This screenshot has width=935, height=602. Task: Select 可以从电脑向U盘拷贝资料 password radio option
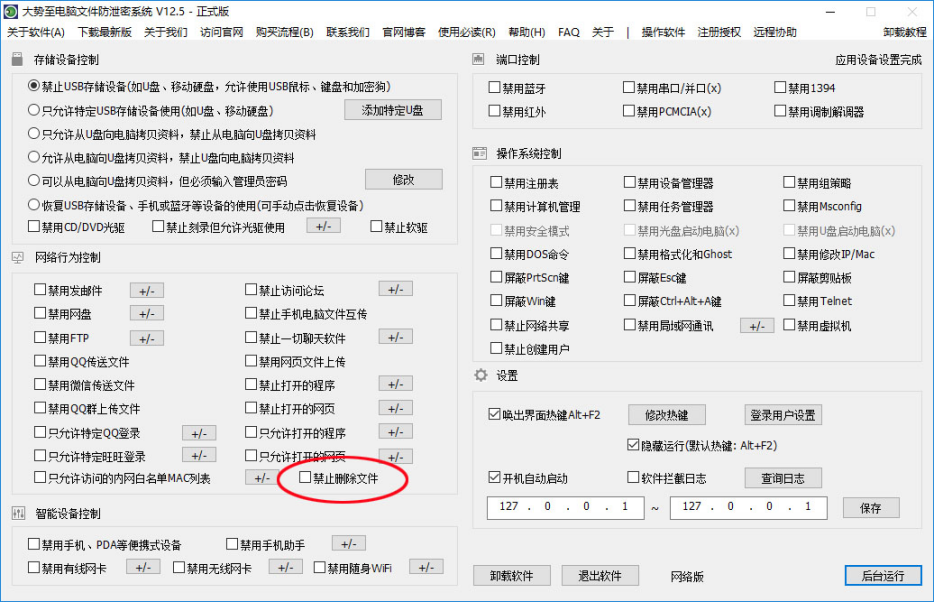point(34,180)
